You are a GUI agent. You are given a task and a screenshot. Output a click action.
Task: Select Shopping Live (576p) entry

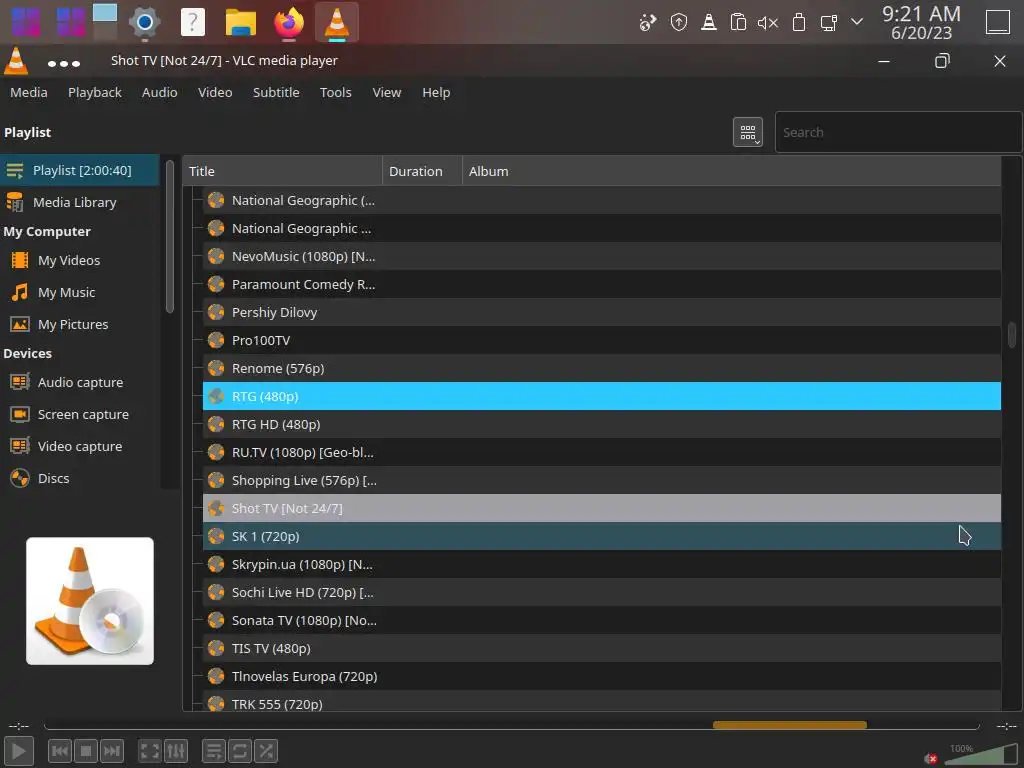[x=601, y=481]
